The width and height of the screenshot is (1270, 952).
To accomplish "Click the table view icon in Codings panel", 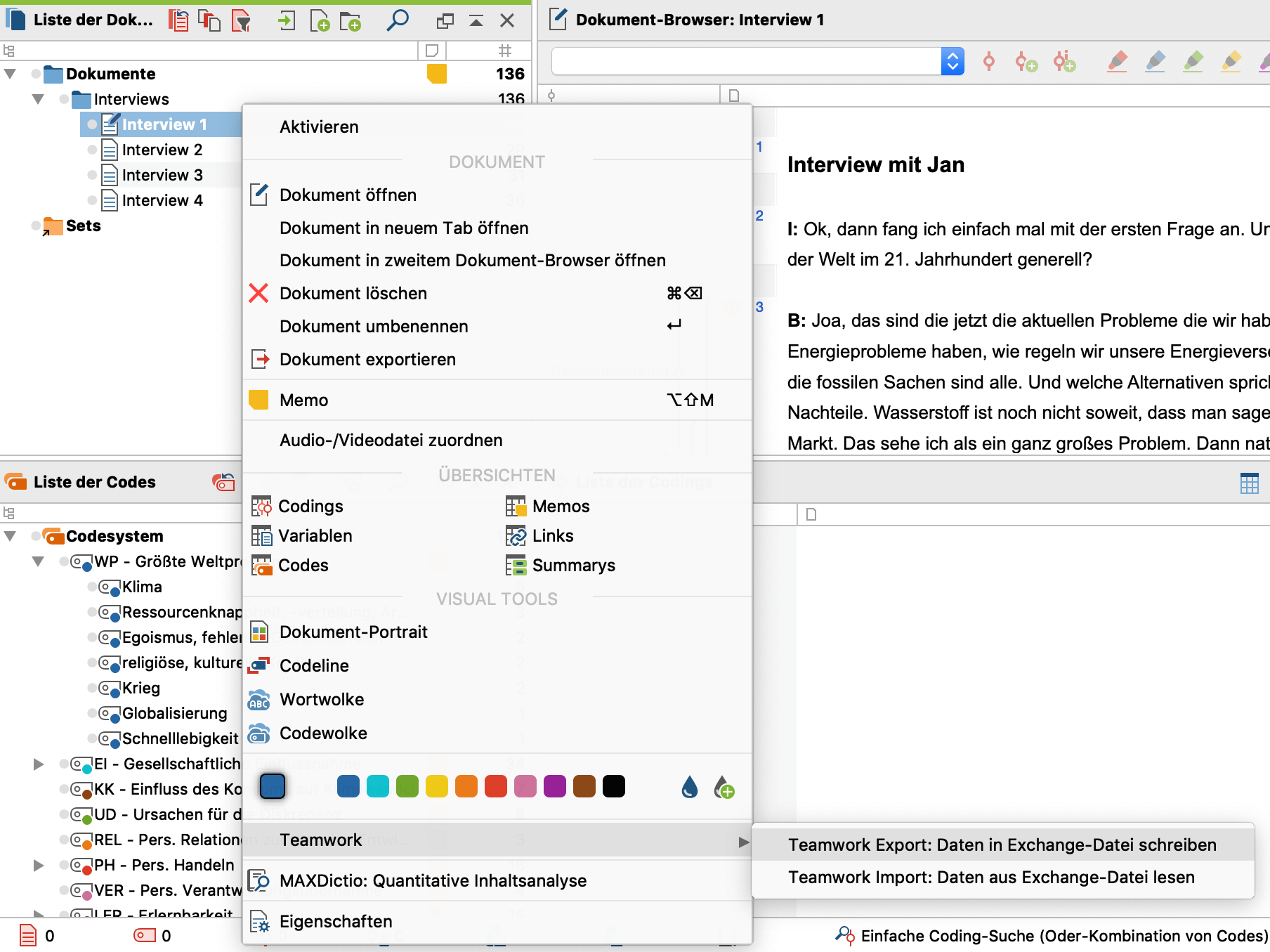I will click(x=1249, y=483).
